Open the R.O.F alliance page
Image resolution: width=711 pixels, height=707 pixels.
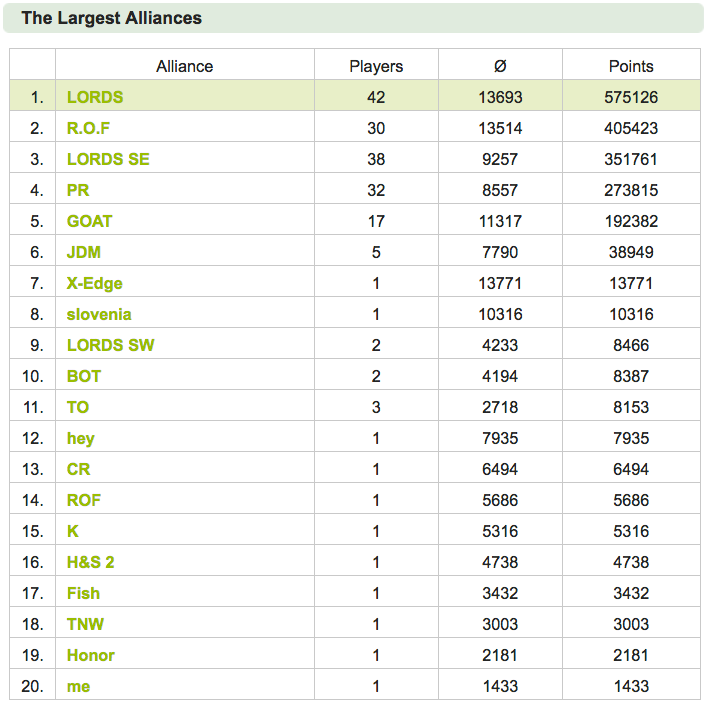(88, 128)
